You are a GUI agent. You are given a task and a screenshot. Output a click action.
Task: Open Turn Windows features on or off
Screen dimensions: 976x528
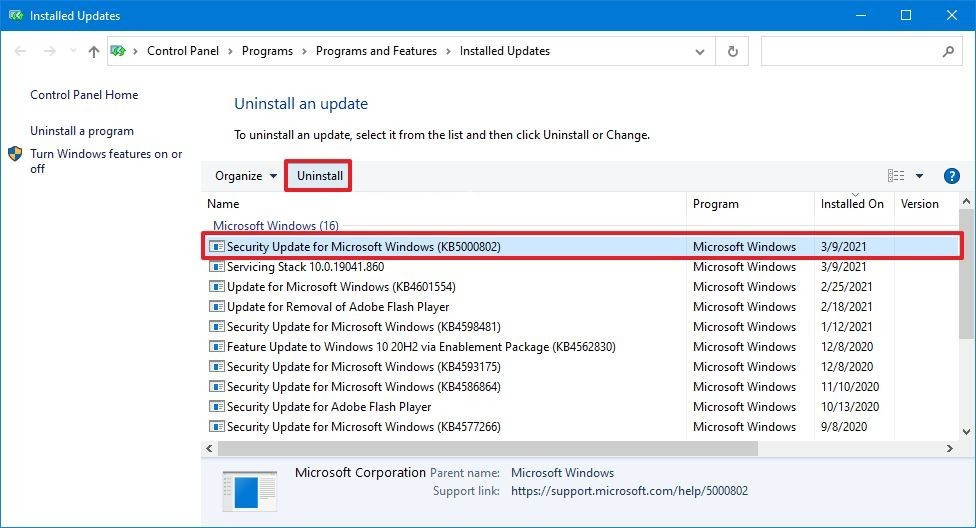[x=106, y=161]
